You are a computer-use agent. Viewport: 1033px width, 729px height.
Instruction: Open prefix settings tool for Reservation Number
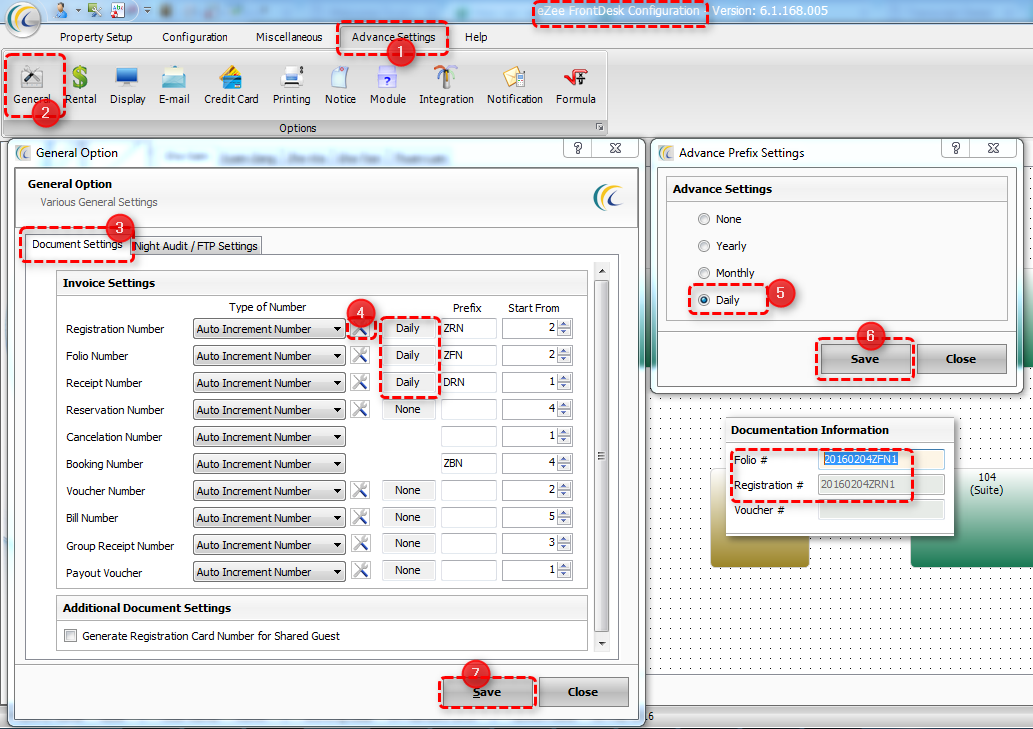pyautogui.click(x=360, y=410)
